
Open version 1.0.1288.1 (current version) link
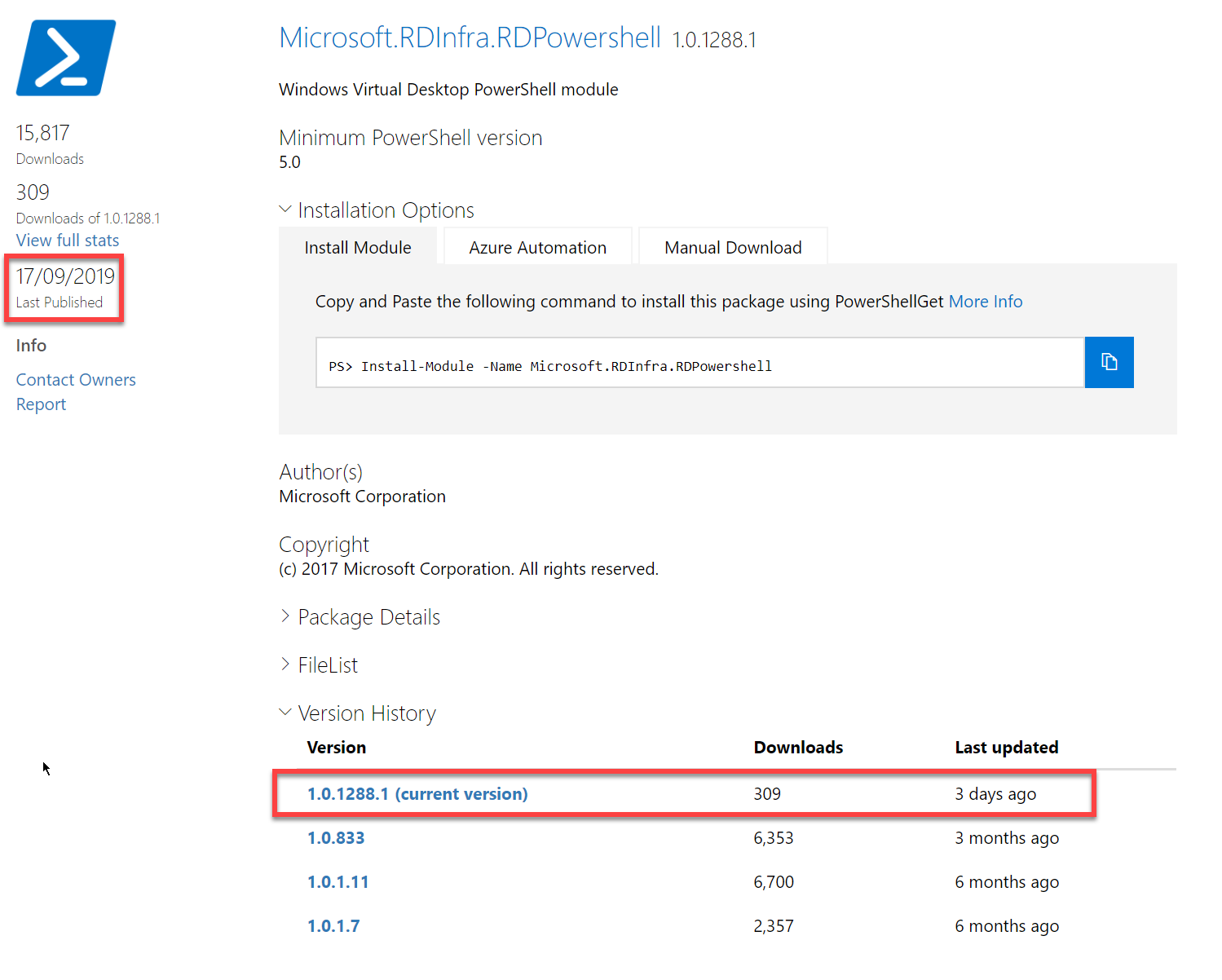[x=417, y=794]
